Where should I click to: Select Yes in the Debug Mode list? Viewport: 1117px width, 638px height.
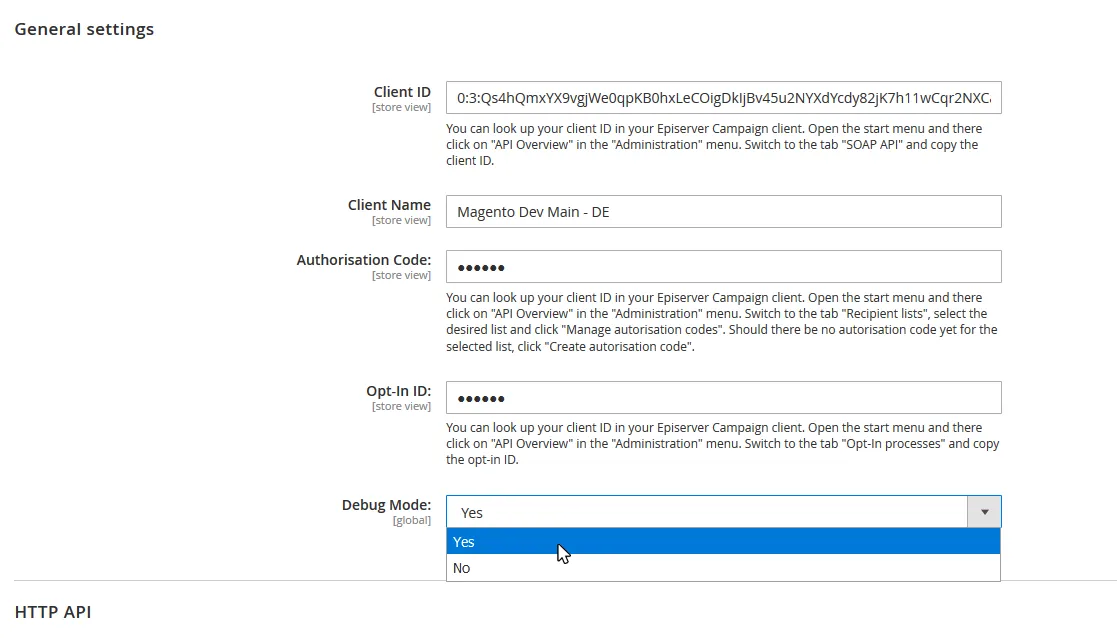coord(724,542)
